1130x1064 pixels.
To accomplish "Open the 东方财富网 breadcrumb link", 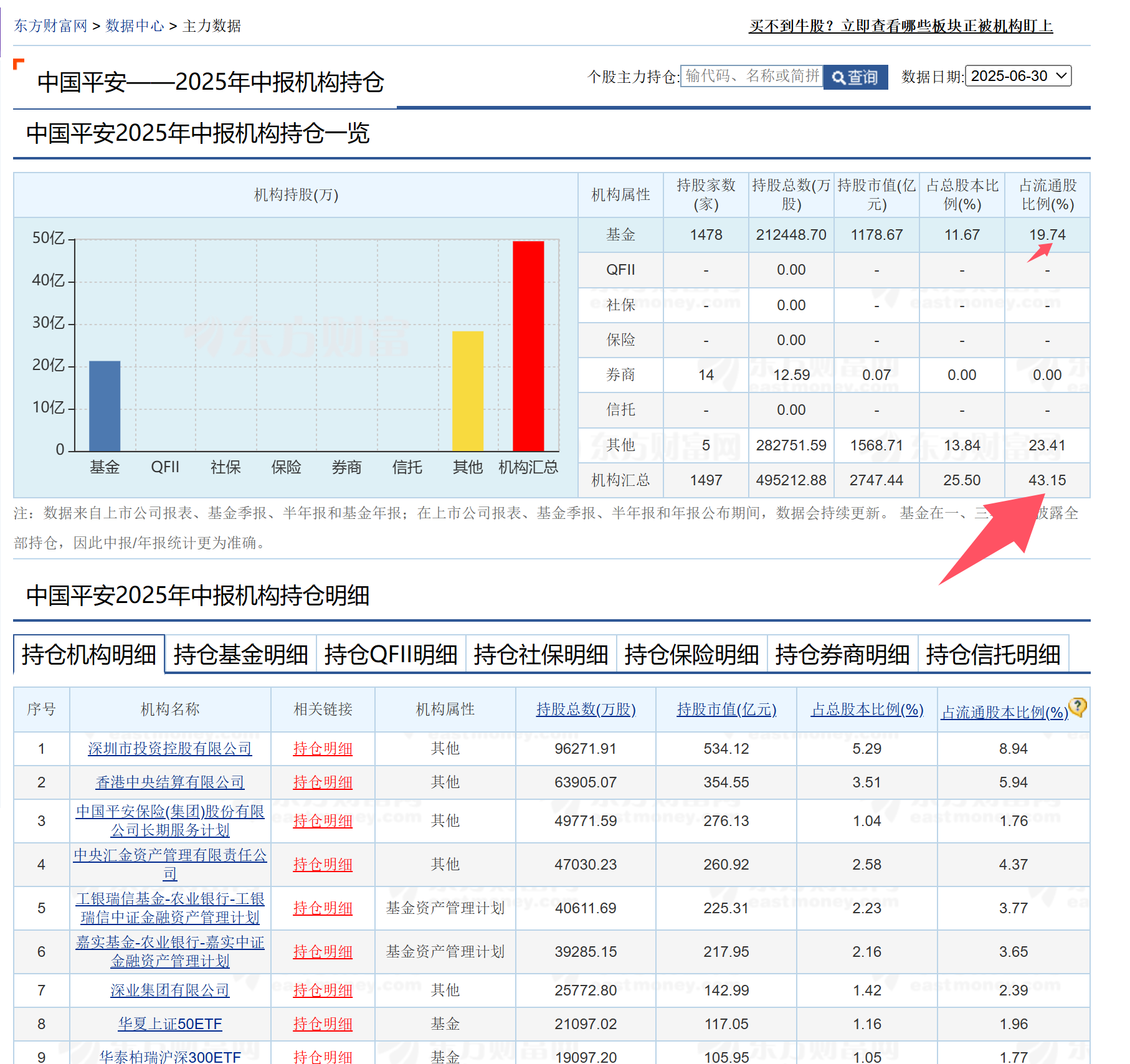I will pyautogui.click(x=50, y=26).
